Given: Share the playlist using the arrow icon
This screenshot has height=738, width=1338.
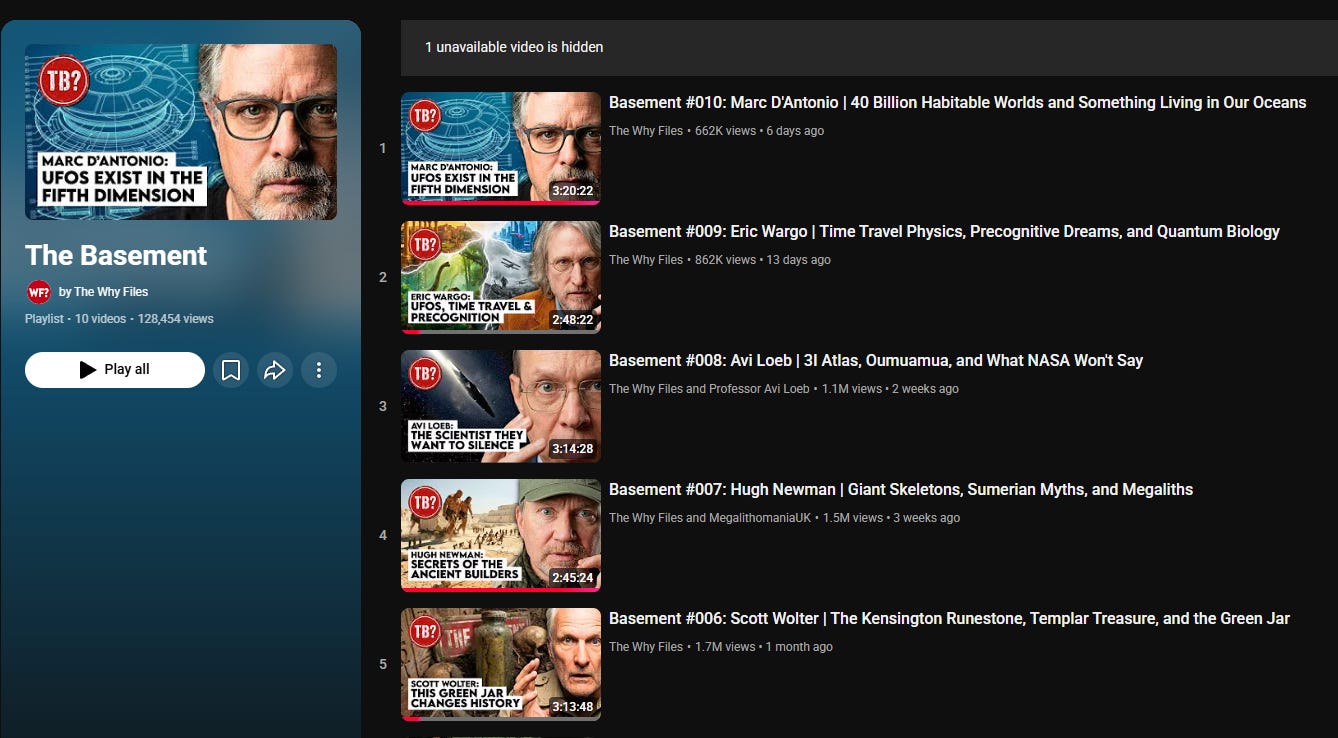Looking at the screenshot, I should pos(275,370).
